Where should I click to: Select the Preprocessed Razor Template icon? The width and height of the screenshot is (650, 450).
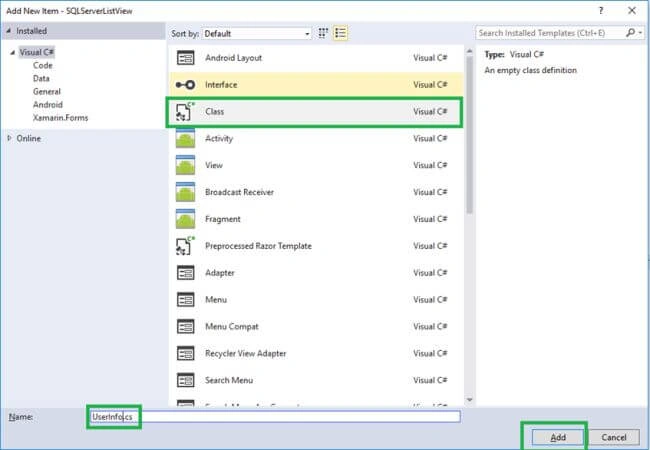pyautogui.click(x=185, y=246)
